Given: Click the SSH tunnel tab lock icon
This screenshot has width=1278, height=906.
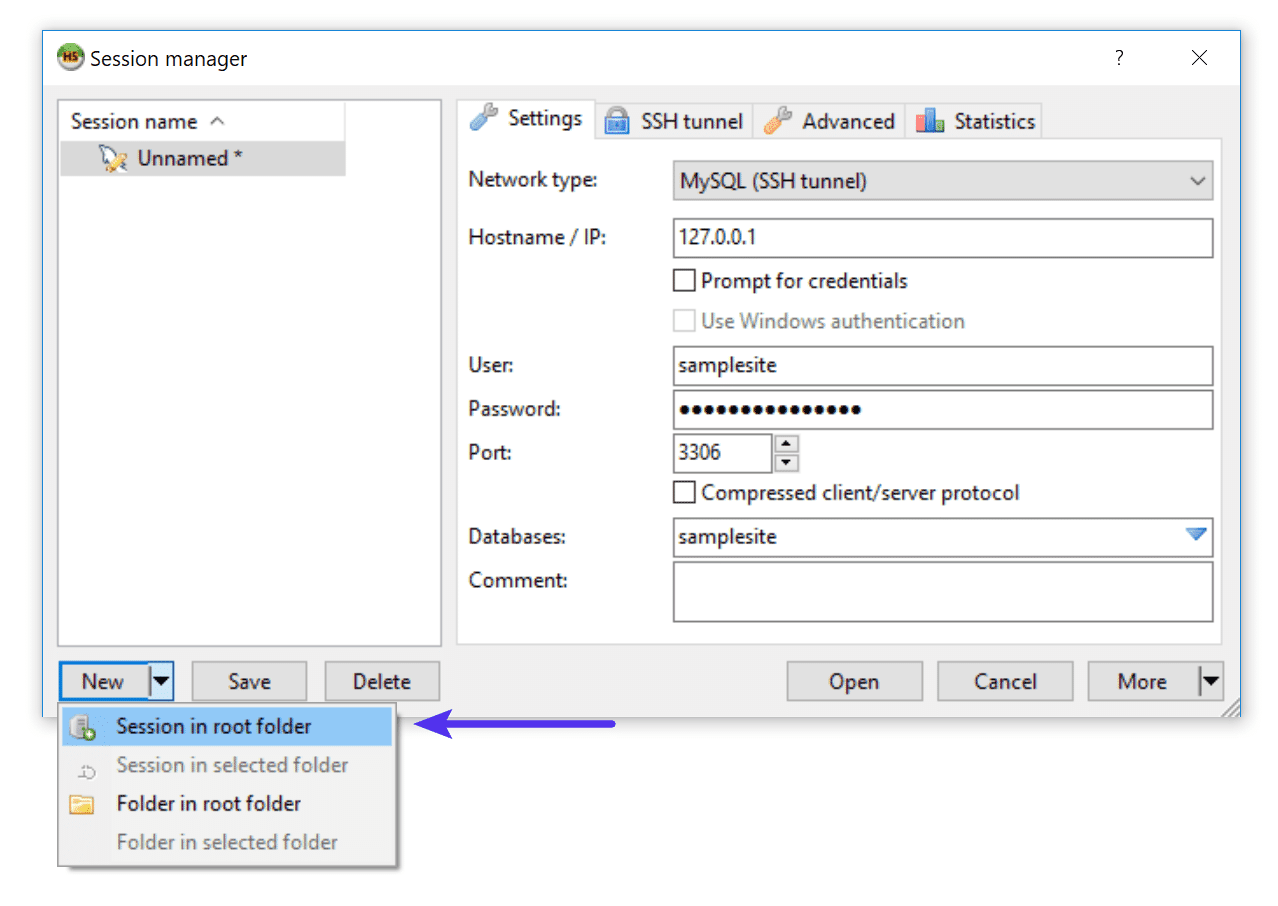Looking at the screenshot, I should 618,120.
